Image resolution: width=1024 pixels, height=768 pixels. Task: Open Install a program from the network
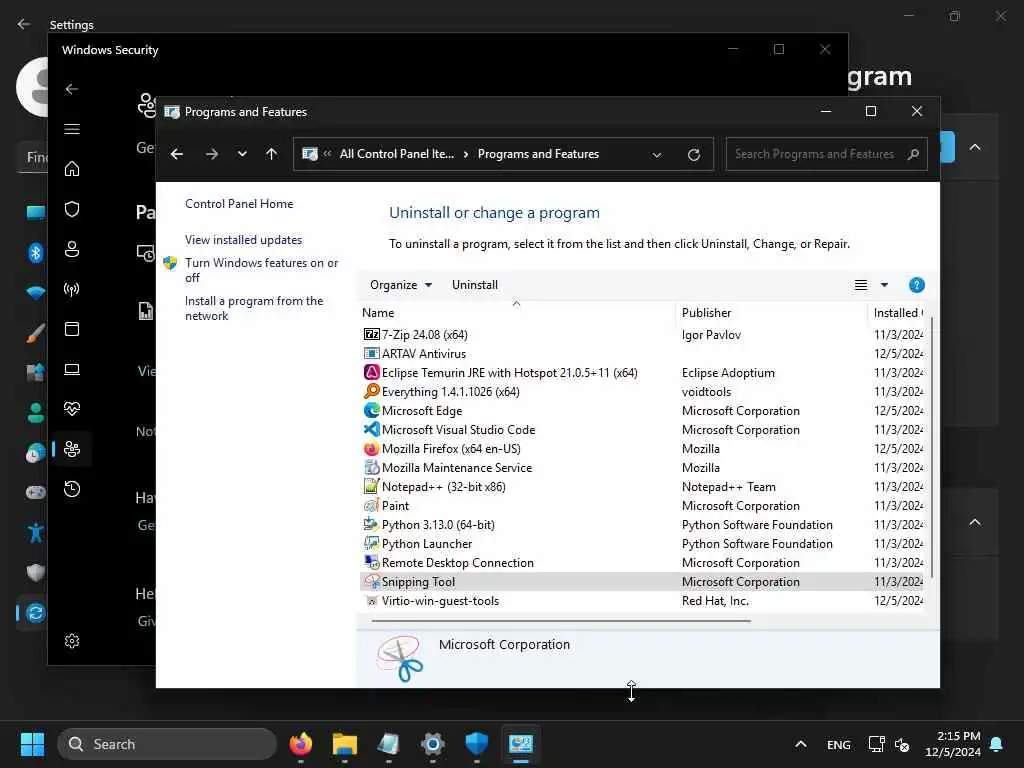(254, 308)
